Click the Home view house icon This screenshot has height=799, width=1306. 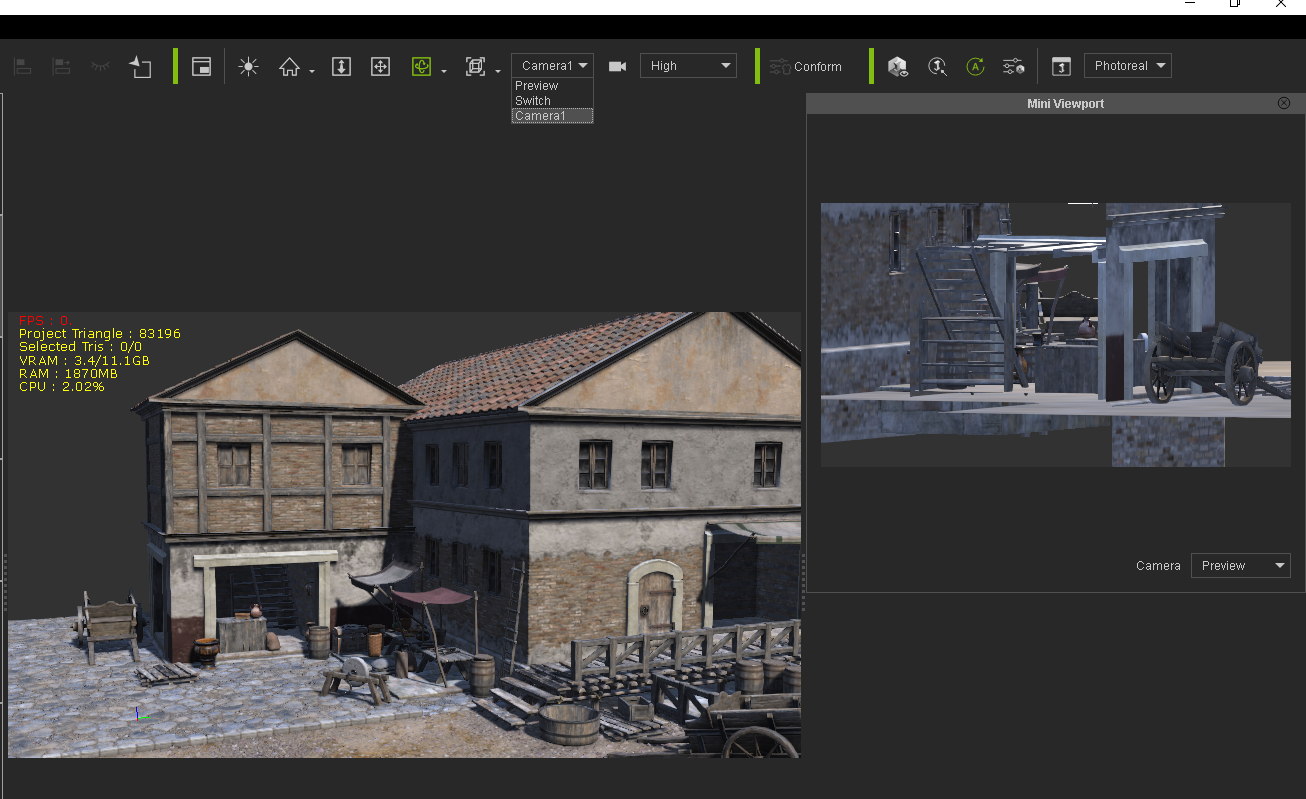pyautogui.click(x=289, y=67)
